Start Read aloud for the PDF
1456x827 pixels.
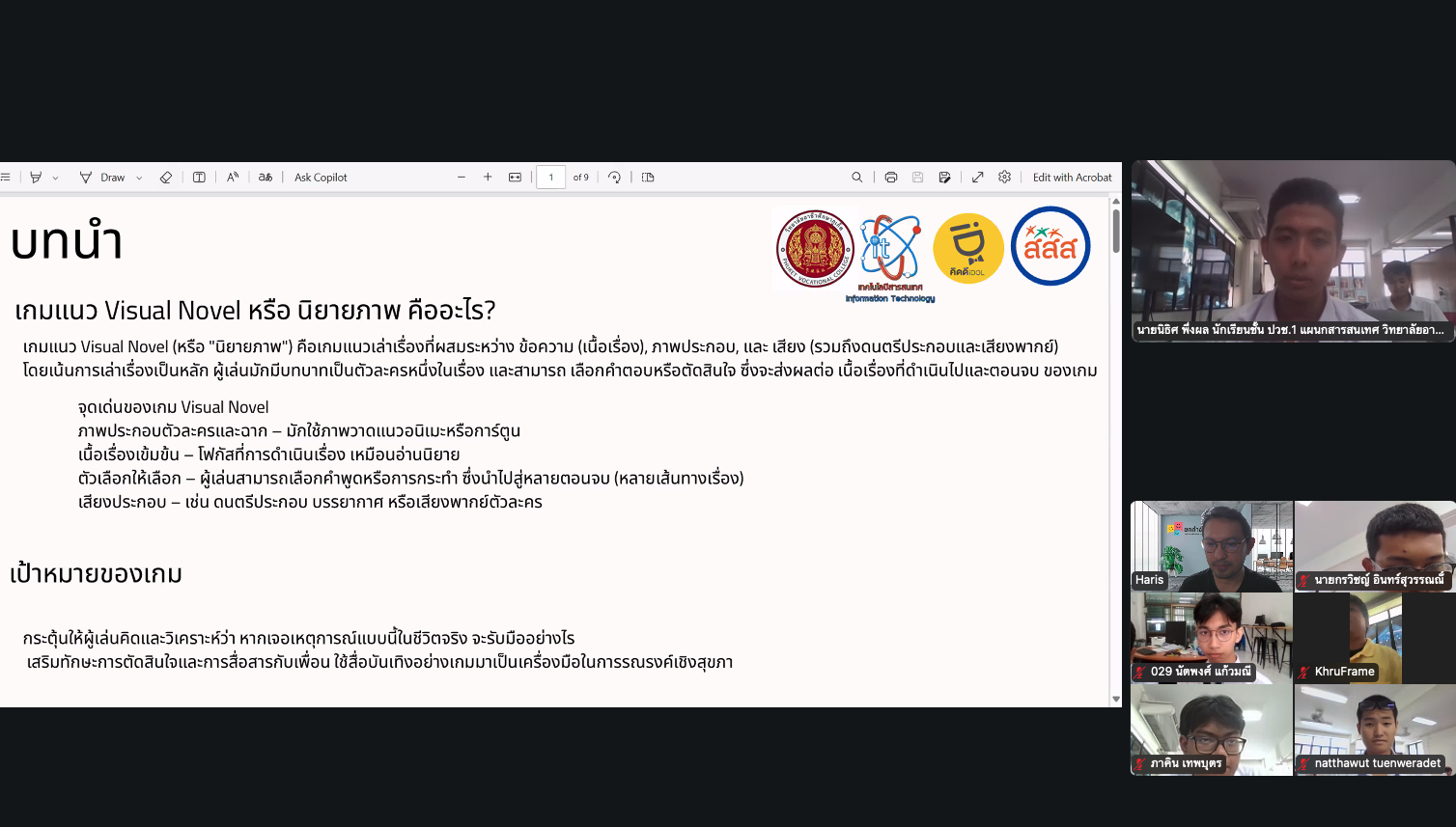[x=233, y=178]
